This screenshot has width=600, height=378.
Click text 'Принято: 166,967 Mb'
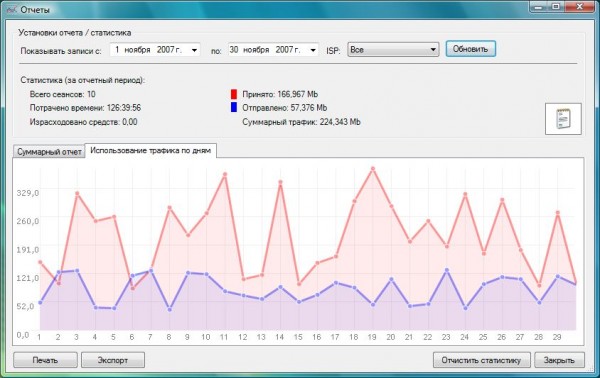280,94
